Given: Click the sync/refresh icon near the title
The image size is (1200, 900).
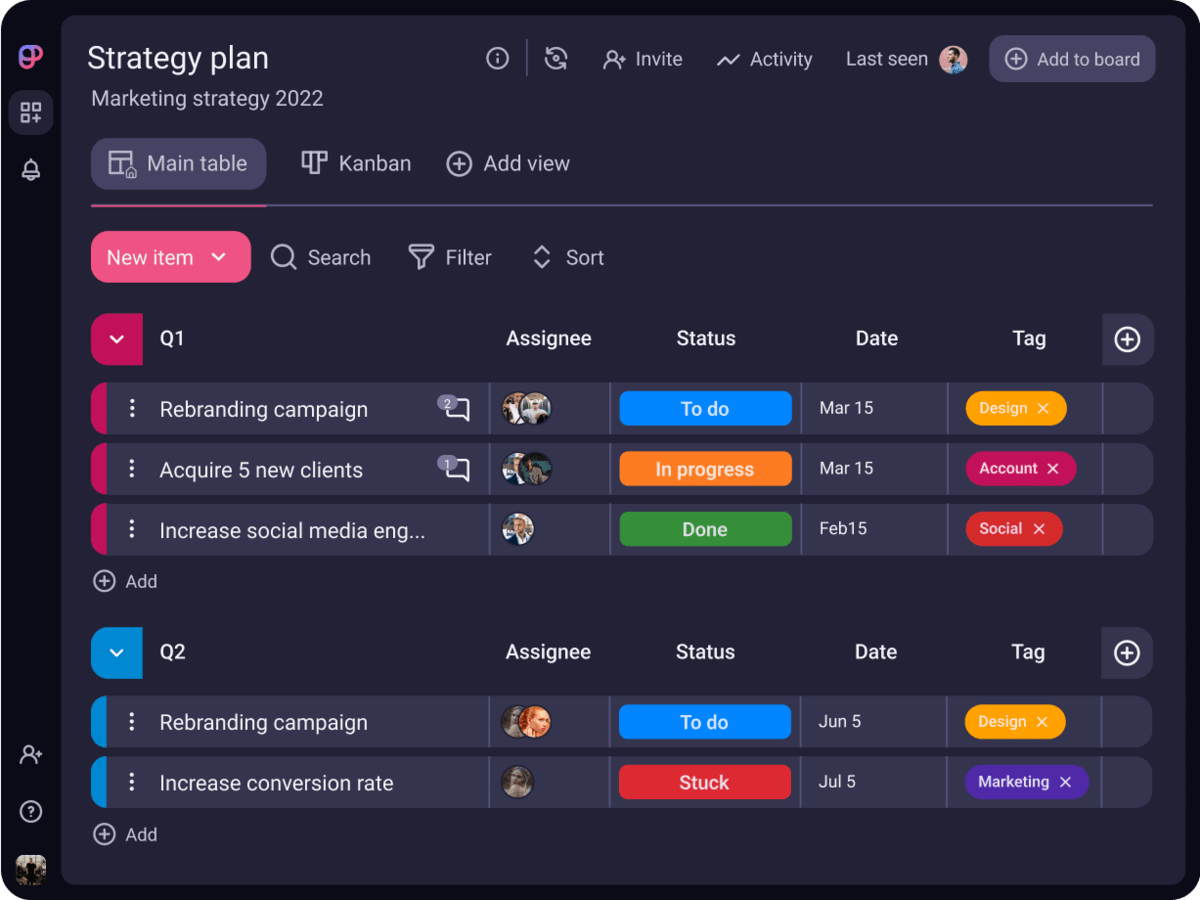Looking at the screenshot, I should (x=556, y=58).
